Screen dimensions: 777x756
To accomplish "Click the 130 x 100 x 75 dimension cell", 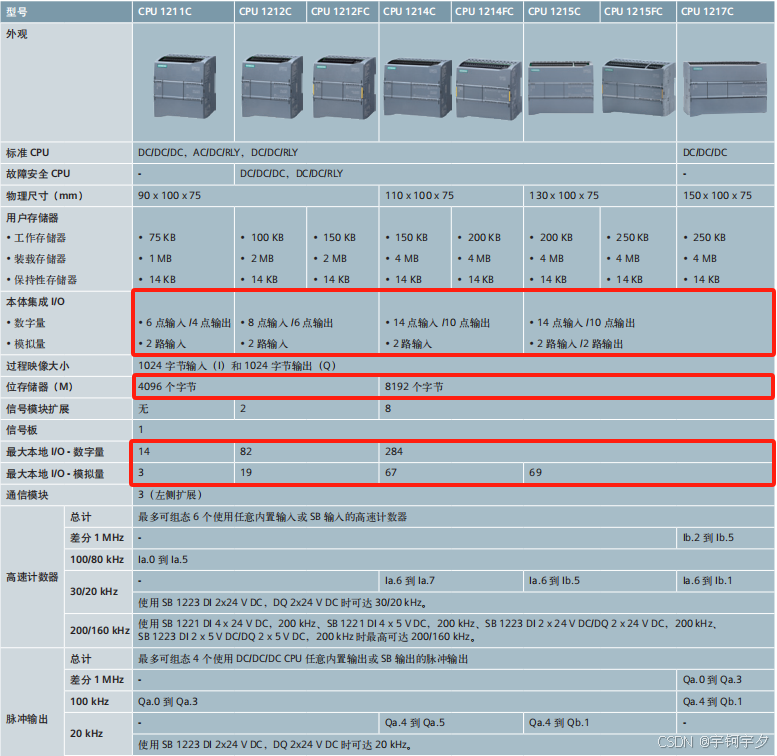I will pos(600,196).
